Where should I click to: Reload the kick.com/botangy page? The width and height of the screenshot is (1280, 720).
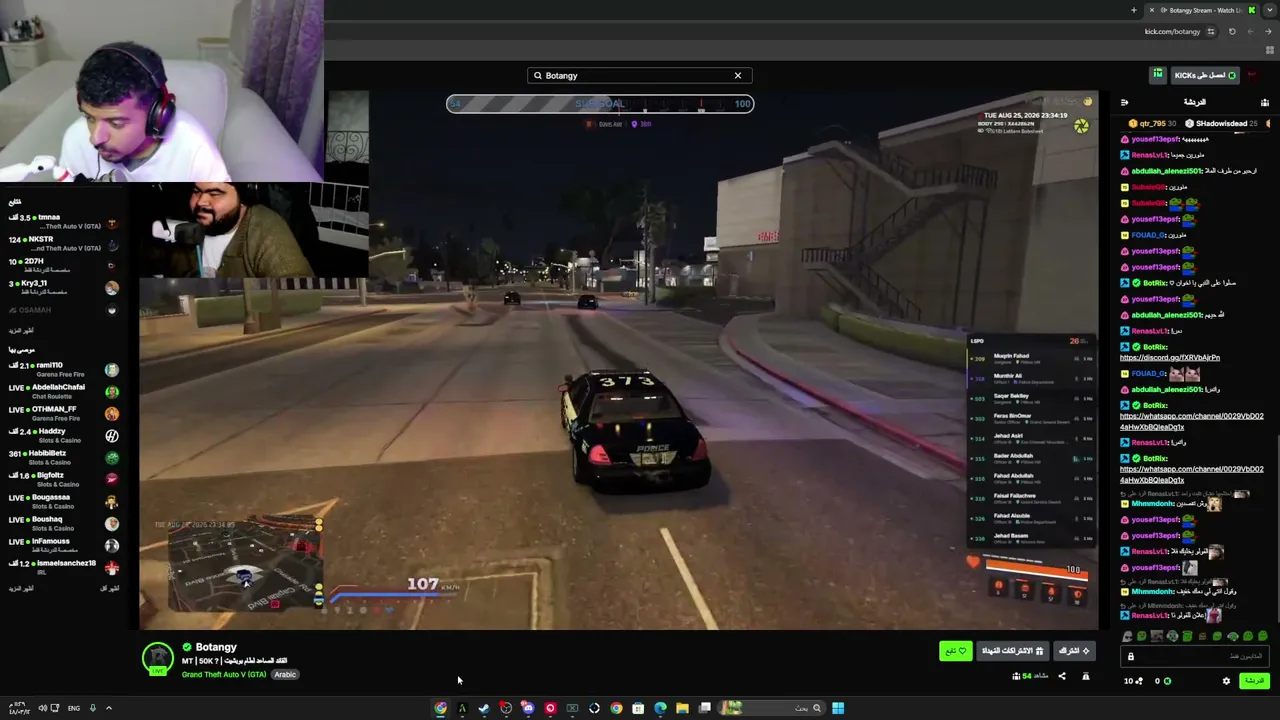[1232, 32]
